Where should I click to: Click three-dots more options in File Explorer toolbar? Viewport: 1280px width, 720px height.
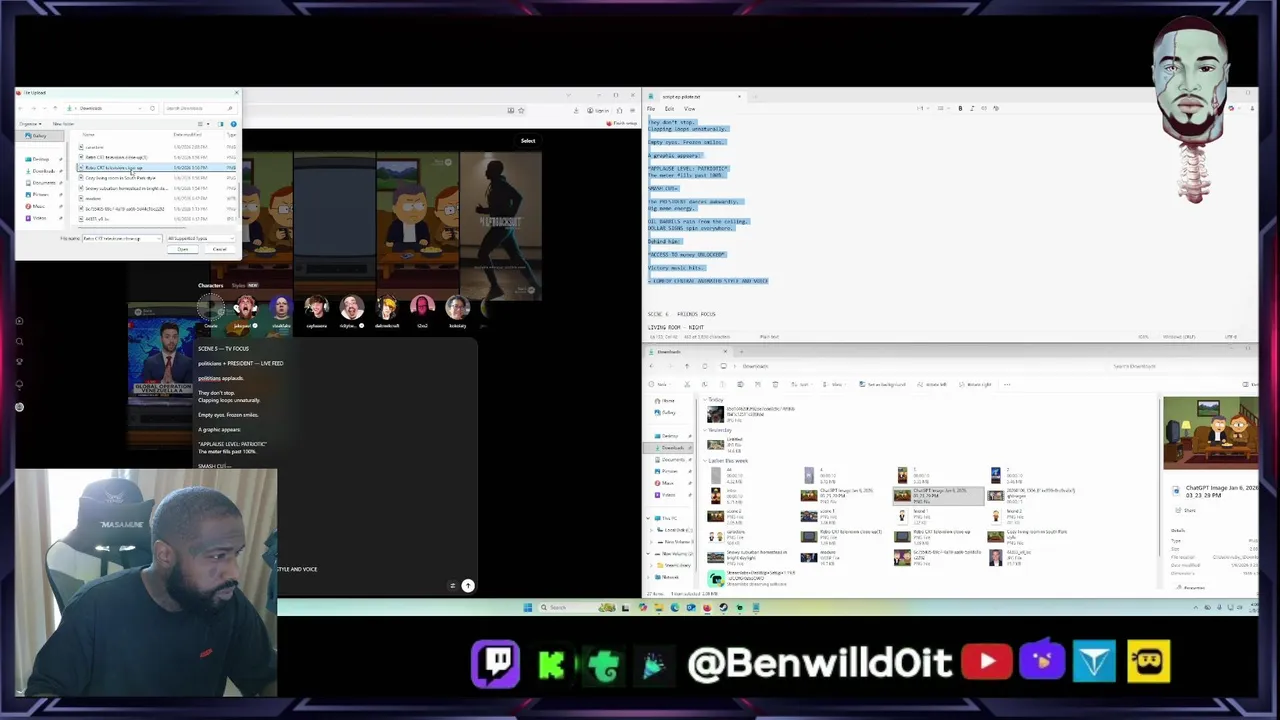(x=1007, y=384)
